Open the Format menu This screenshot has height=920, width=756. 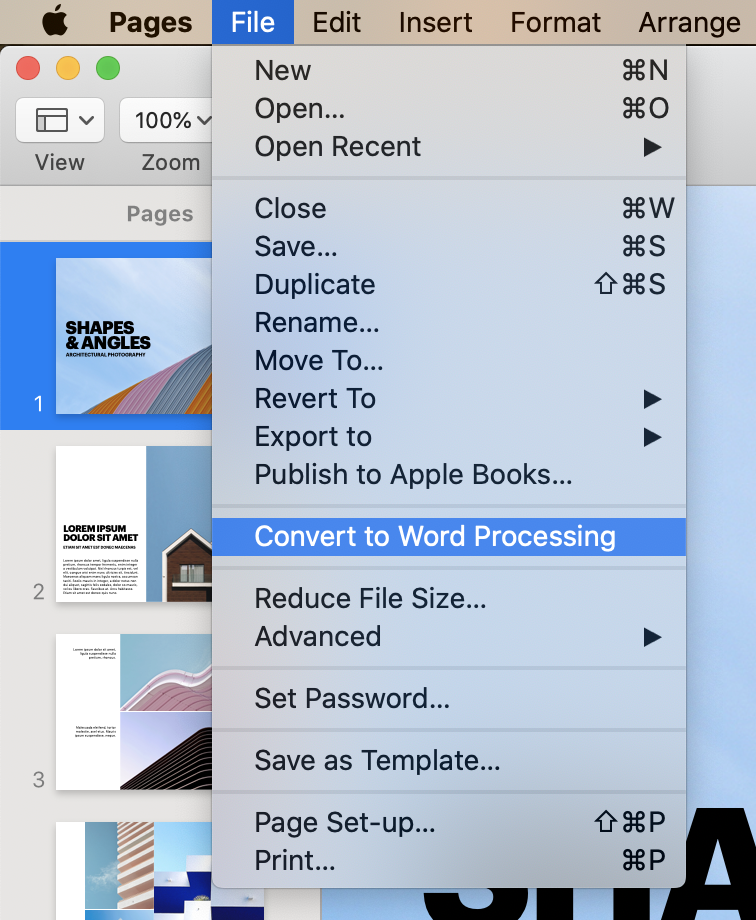[555, 22]
